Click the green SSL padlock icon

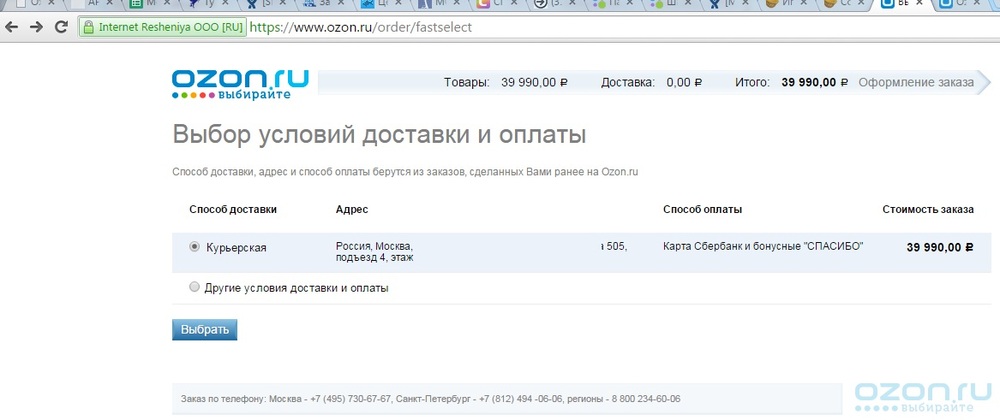[87, 27]
